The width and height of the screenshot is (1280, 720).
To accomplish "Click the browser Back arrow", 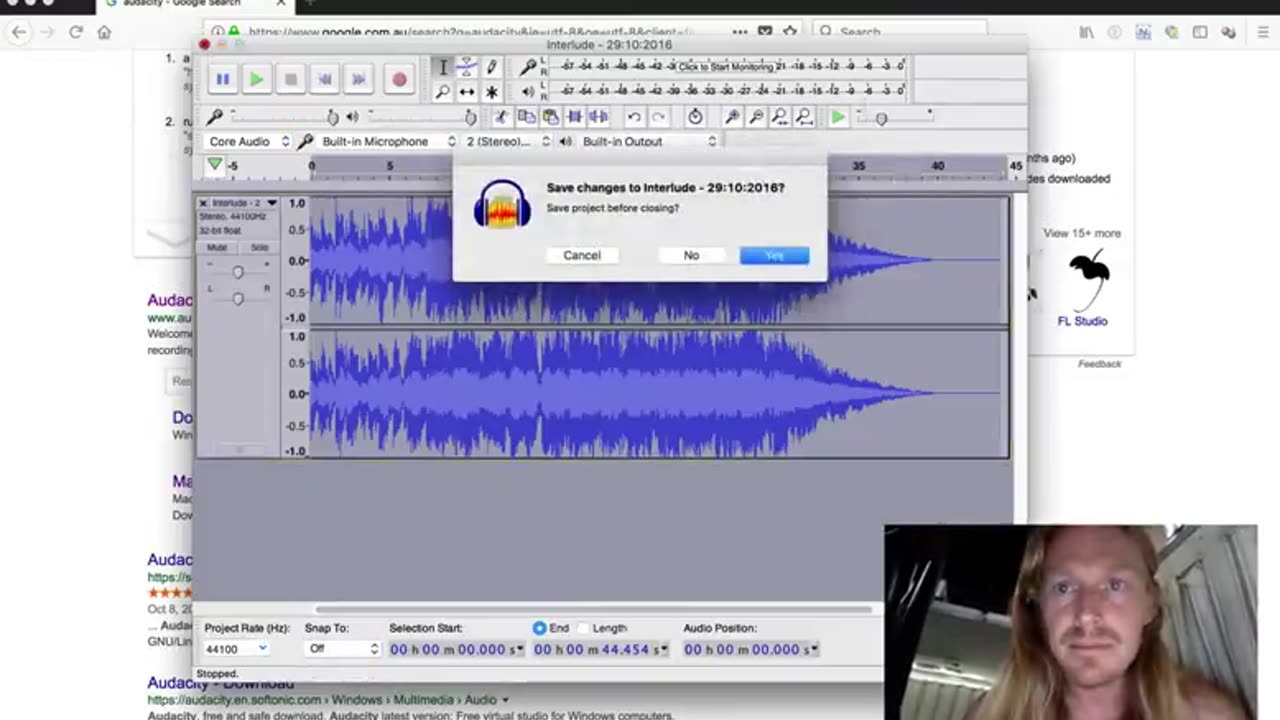I will pos(19,32).
